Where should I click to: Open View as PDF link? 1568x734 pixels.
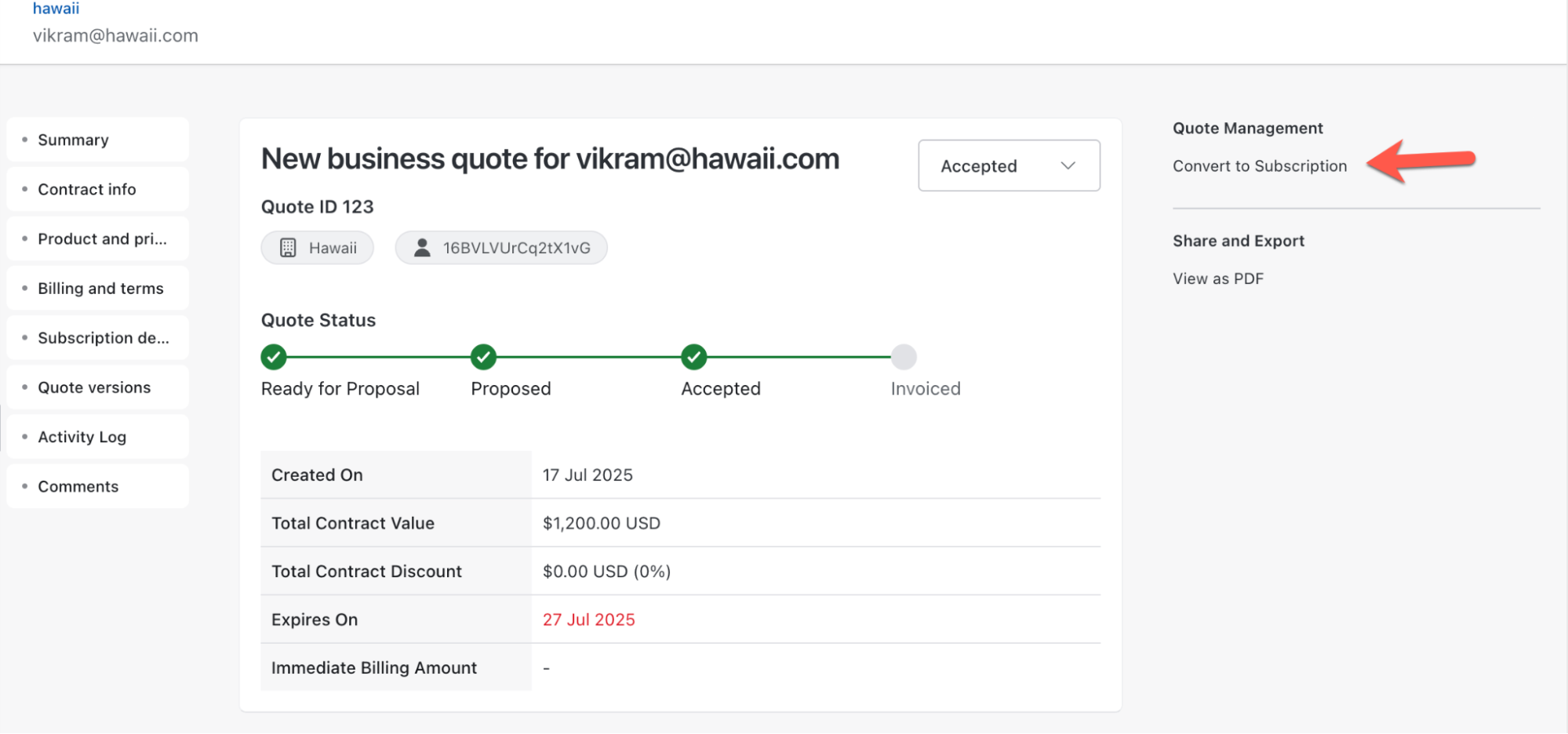pyautogui.click(x=1218, y=278)
